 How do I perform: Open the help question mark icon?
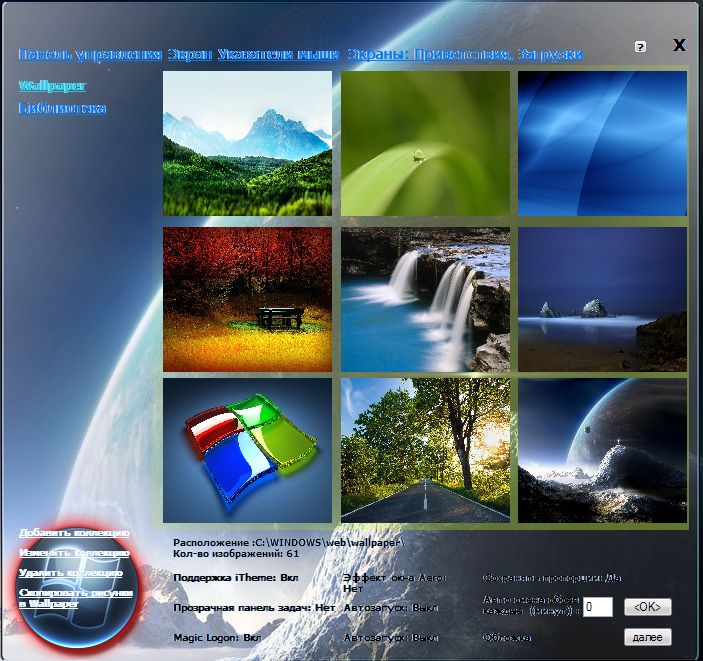(x=640, y=47)
